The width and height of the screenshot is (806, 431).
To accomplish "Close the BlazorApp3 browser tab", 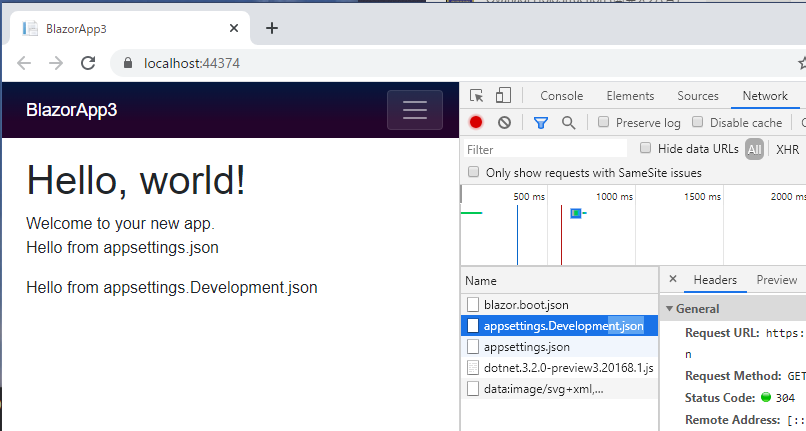I will (x=234, y=28).
